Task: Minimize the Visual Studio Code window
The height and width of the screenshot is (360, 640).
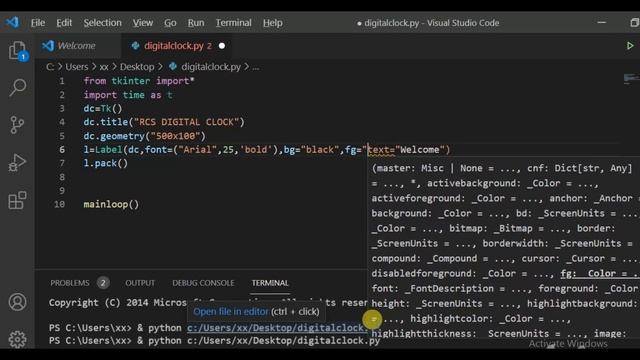Action: point(602,23)
